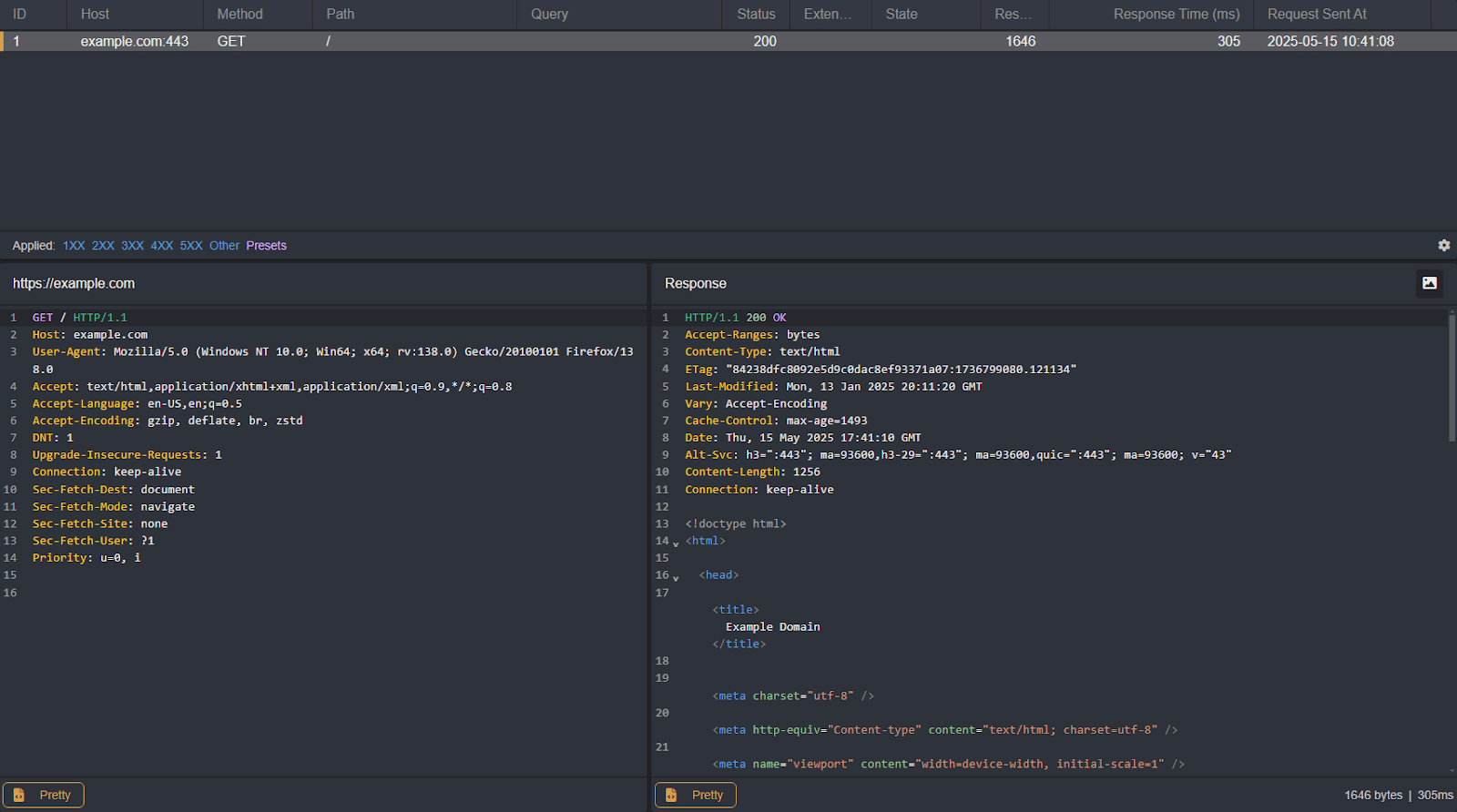Sort requests by State column
Viewport: 1457px width, 812px height.
(x=902, y=15)
